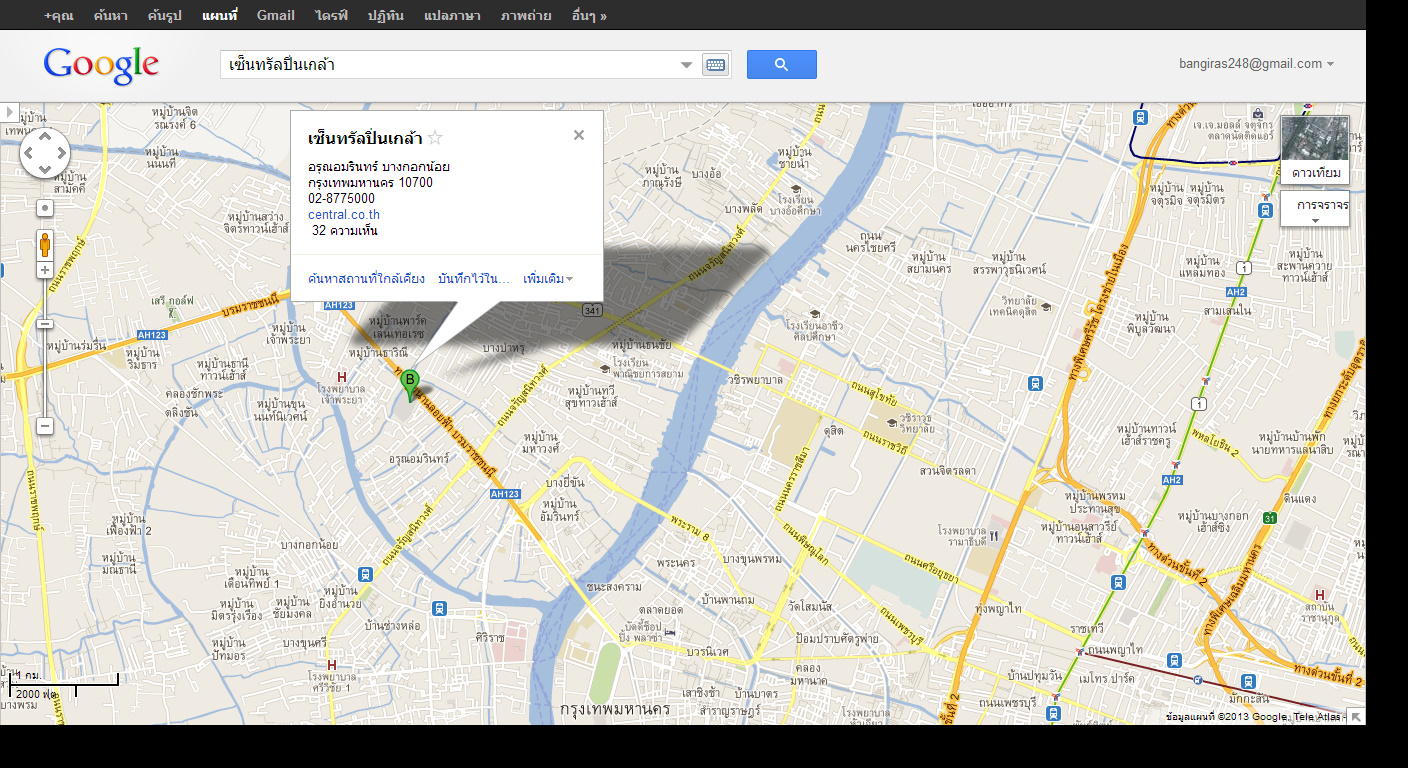Open the อื่นๆ » more services menu

tap(589, 15)
